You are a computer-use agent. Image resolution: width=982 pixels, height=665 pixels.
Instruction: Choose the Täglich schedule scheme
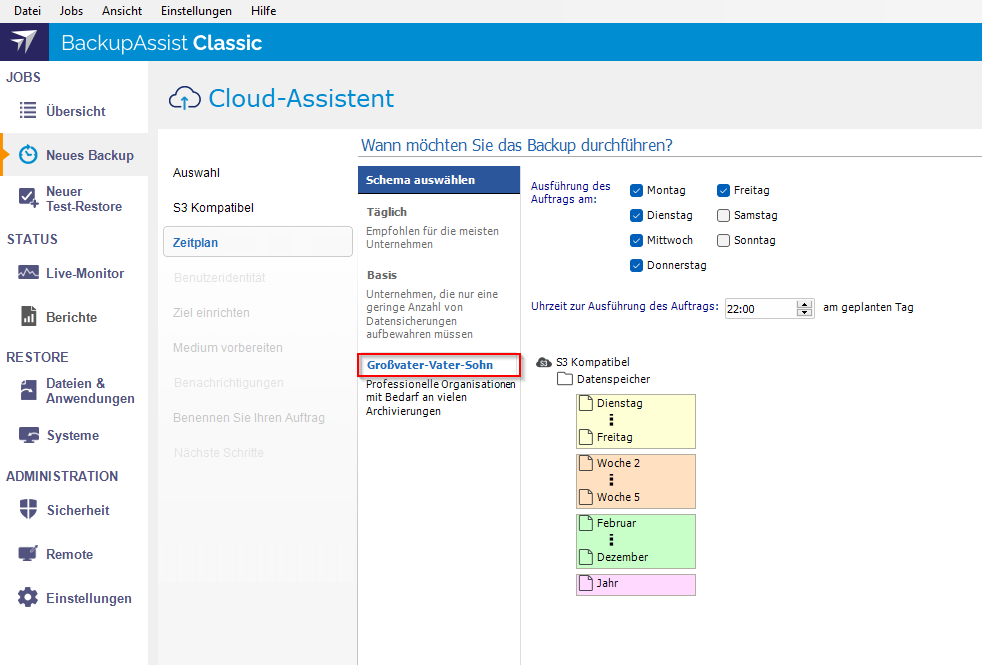387,212
